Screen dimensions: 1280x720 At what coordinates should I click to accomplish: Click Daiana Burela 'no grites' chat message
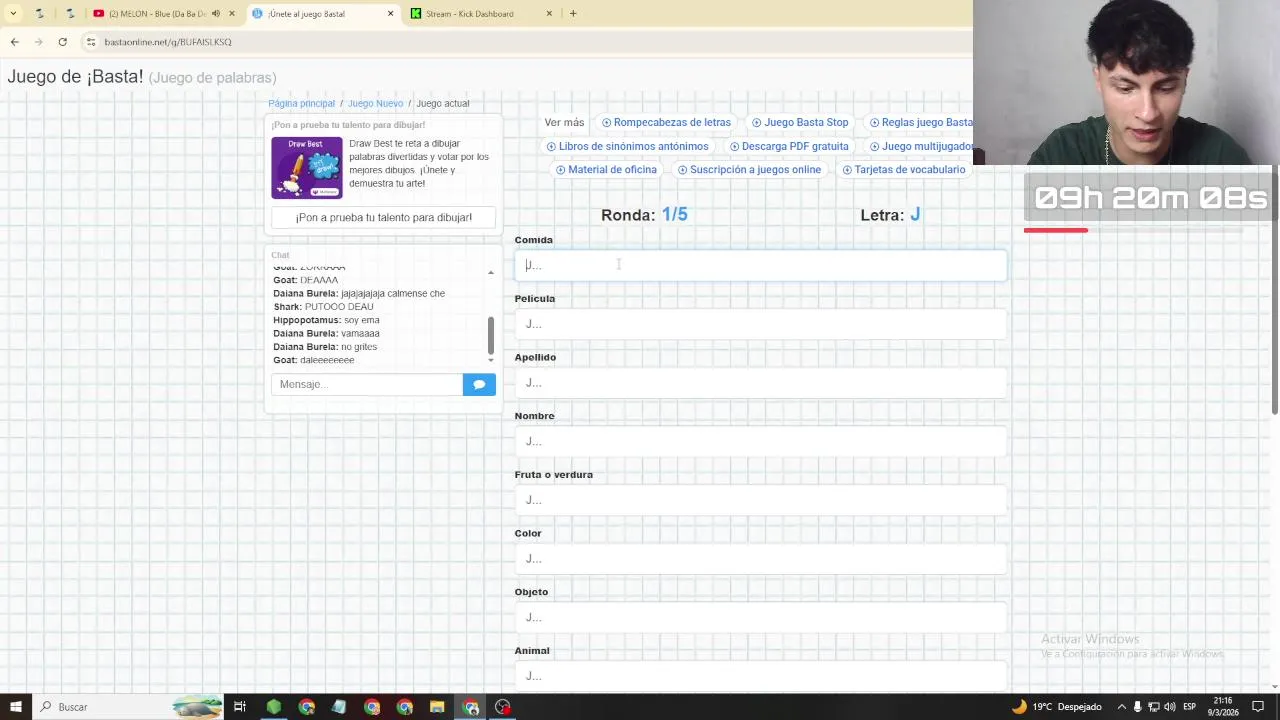(325, 347)
